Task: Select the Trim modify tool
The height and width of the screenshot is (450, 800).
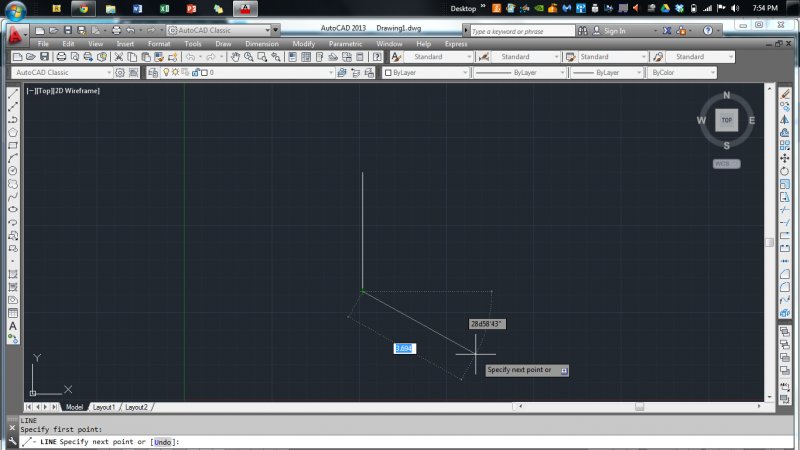Action: pos(785,210)
